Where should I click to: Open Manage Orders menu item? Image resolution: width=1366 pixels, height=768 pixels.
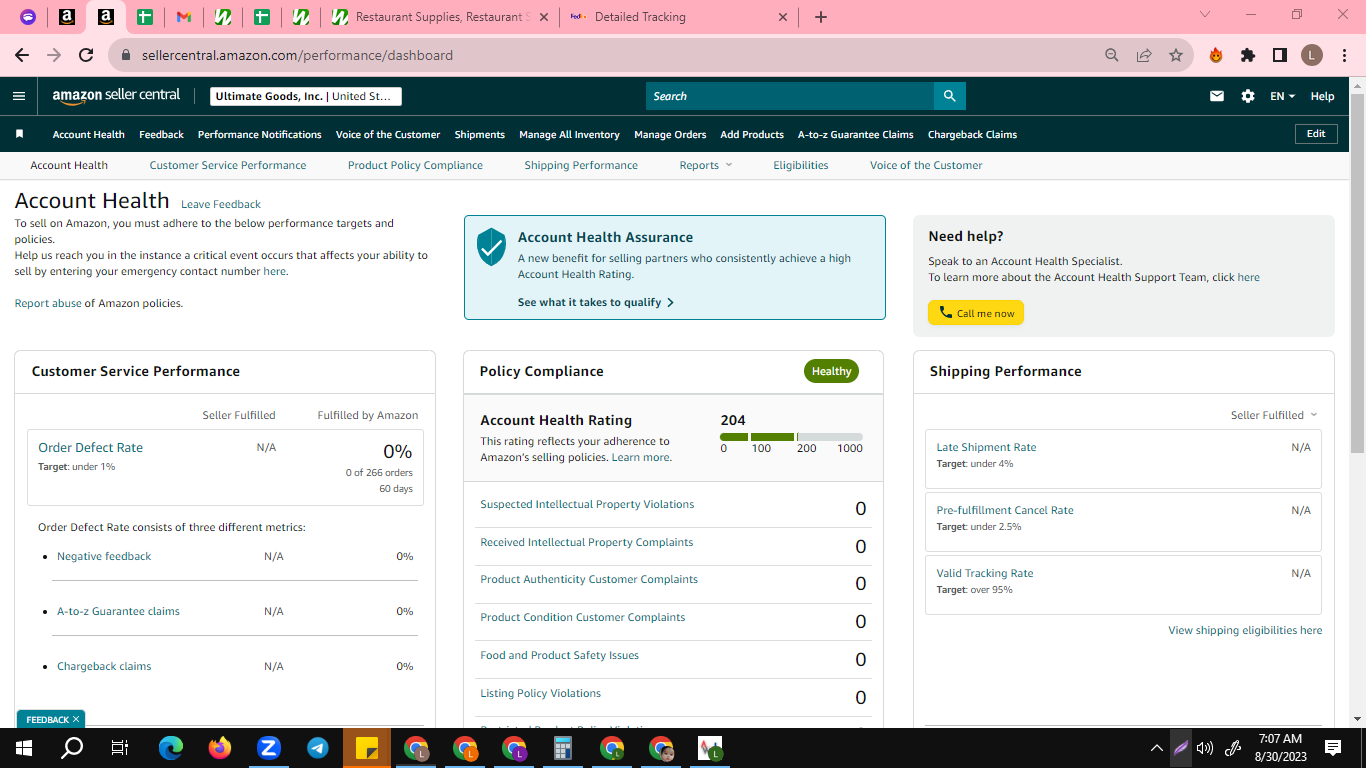[670, 134]
